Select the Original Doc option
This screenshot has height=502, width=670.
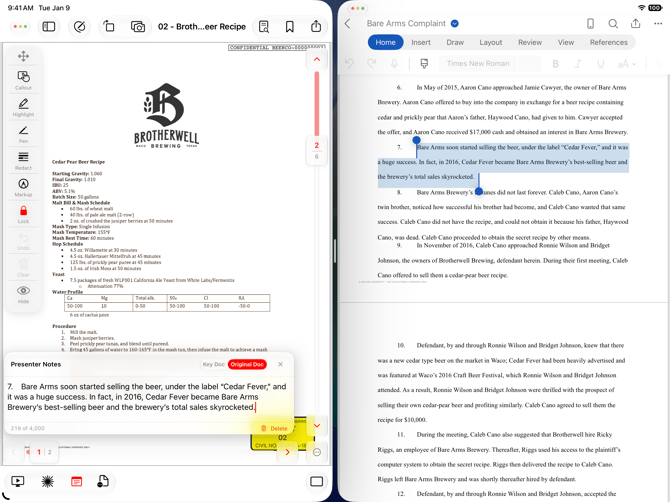(247, 364)
